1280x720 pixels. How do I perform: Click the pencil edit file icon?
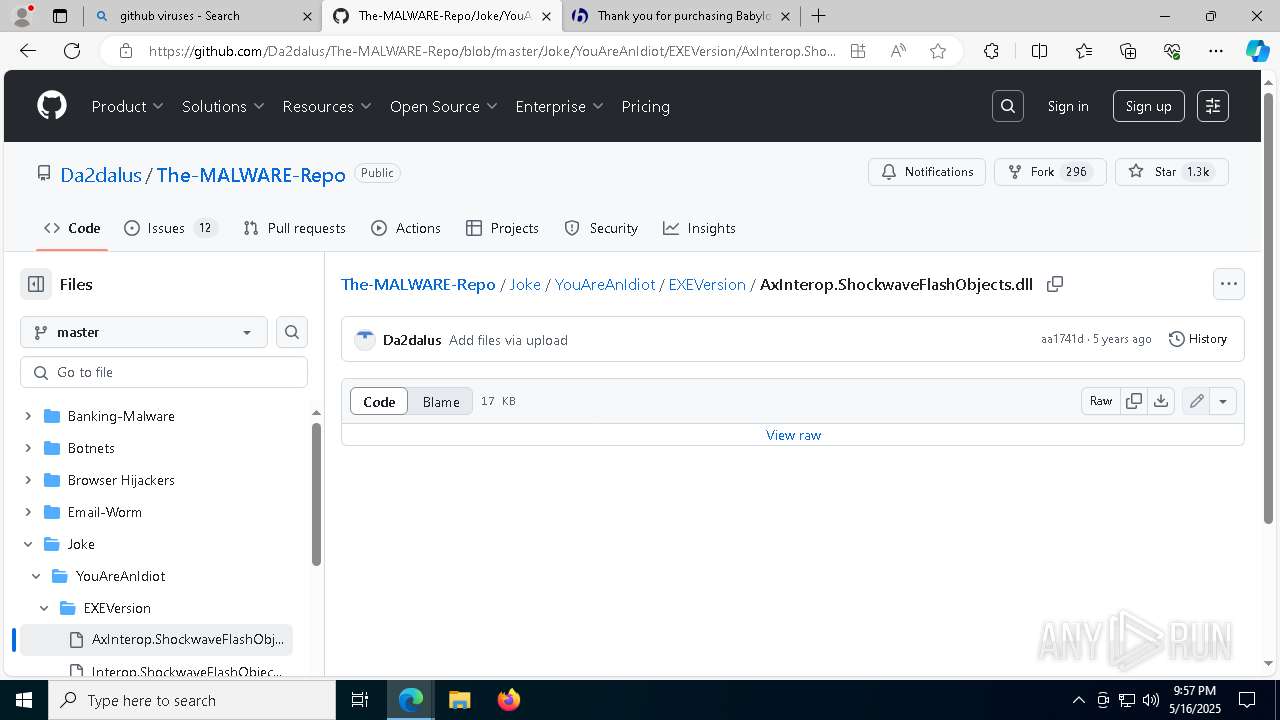click(1196, 401)
